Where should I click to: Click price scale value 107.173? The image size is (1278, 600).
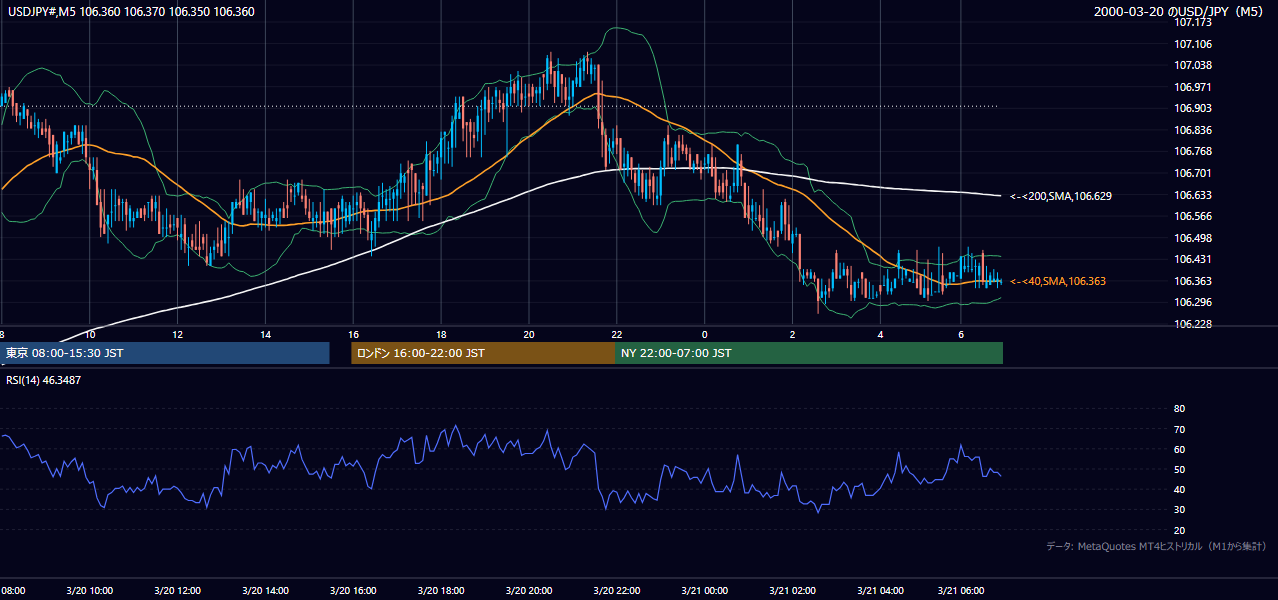point(1193,22)
